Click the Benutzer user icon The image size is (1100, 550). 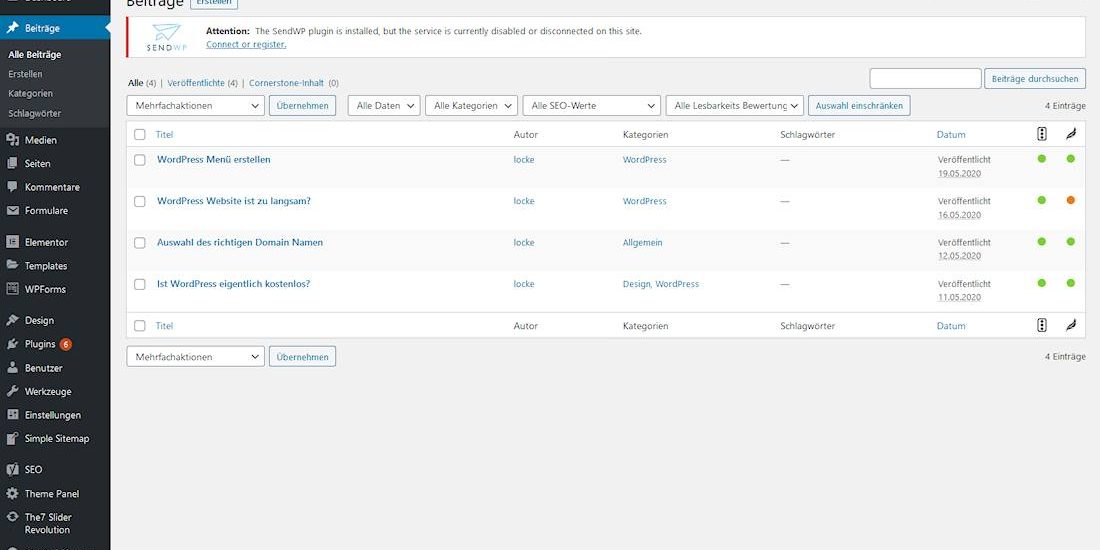(x=12, y=368)
